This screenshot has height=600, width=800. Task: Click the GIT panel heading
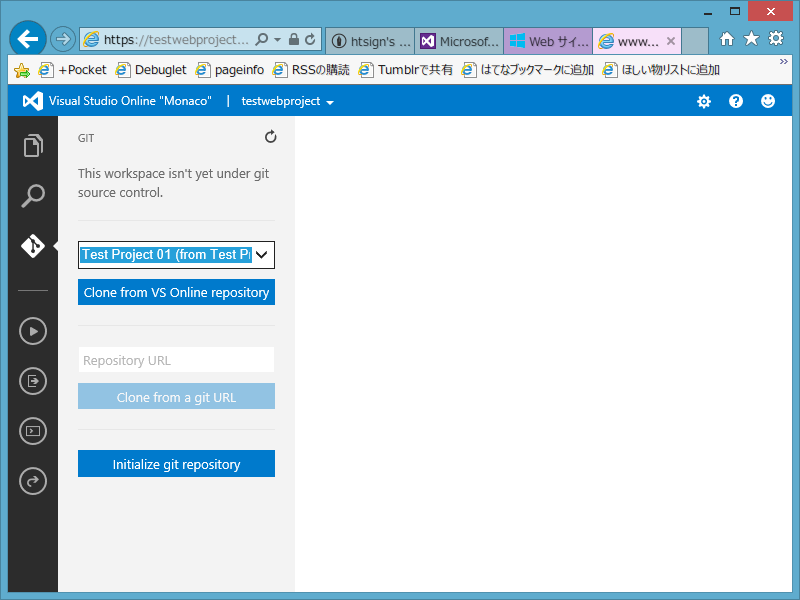[x=86, y=138]
